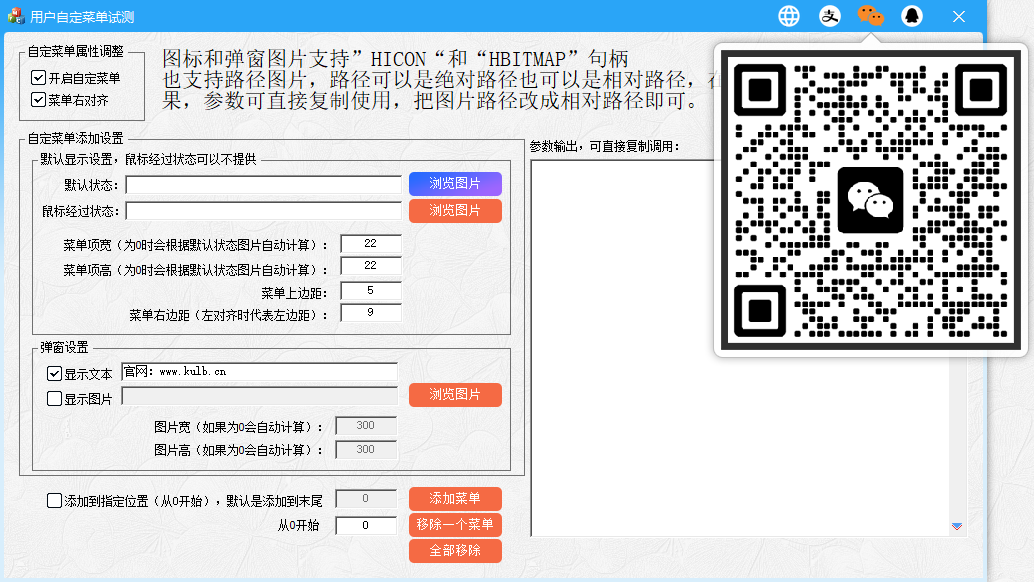Viewport: 1034px width, 582px height.
Task: Click the 参数输出，可直接复制调用 label
Action: 604,146
